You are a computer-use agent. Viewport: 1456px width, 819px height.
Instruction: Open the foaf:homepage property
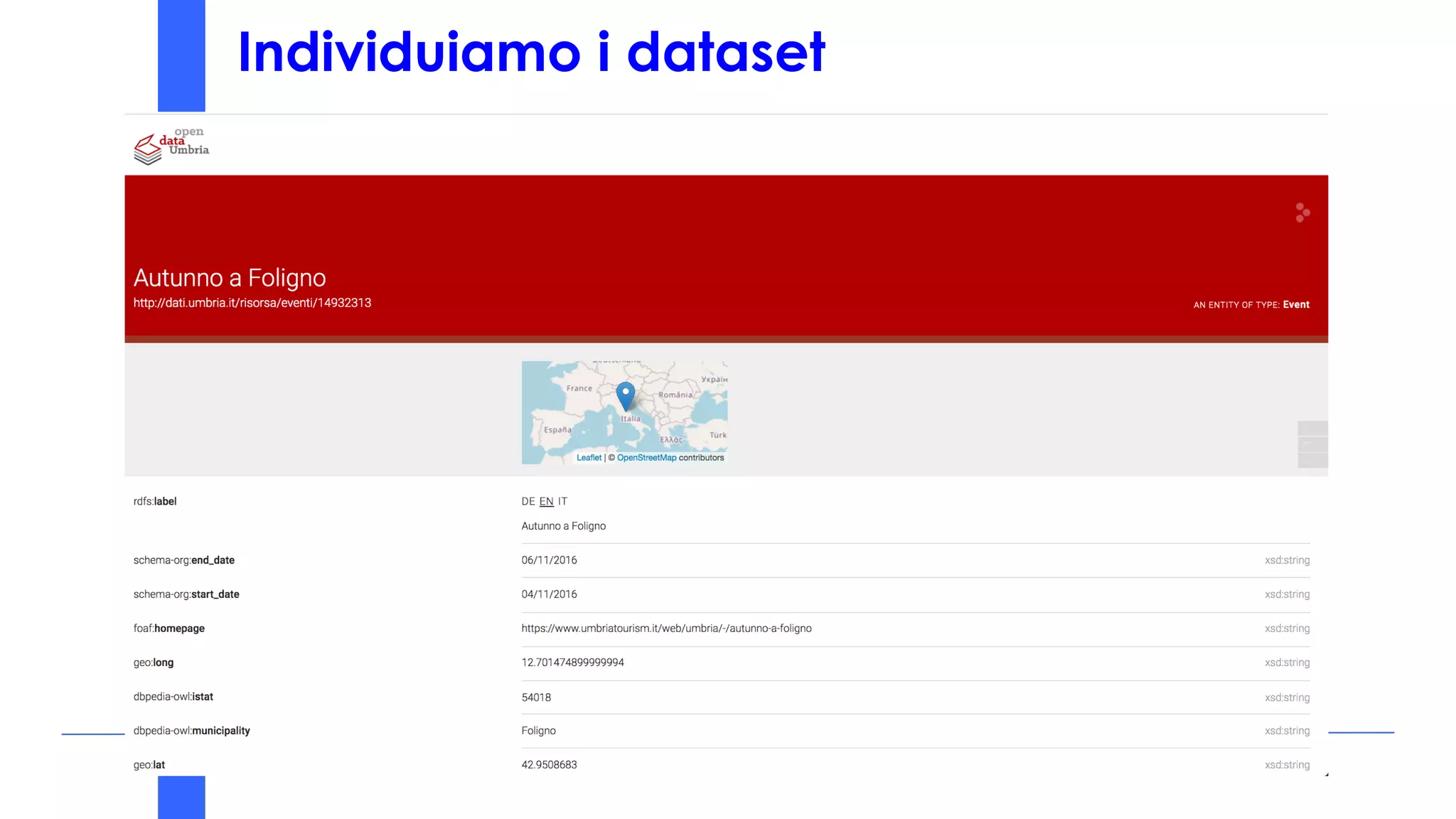click(x=169, y=628)
